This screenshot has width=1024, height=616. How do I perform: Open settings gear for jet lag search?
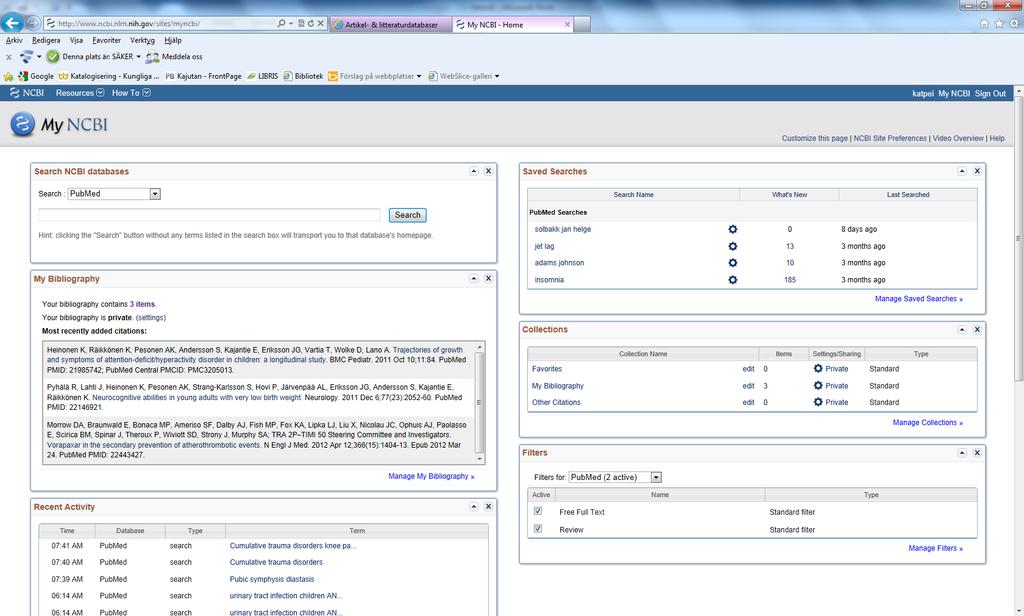coord(733,246)
